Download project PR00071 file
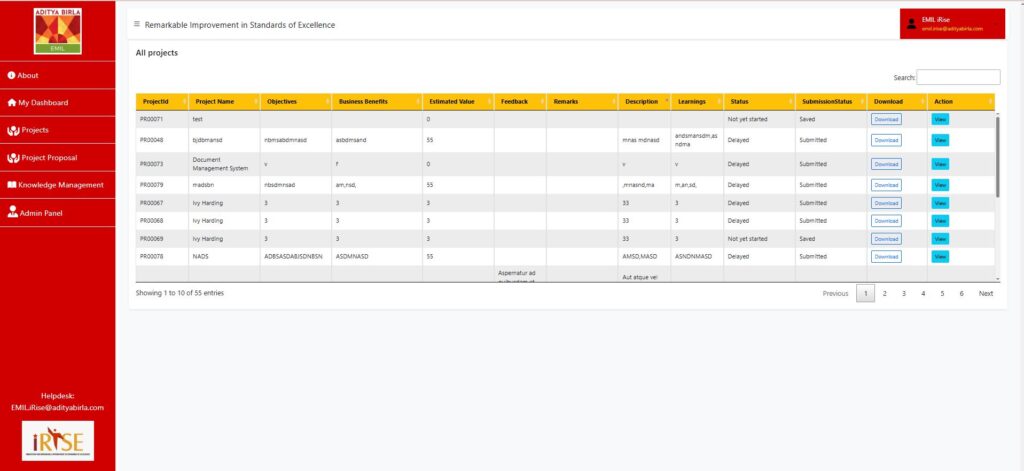 point(886,119)
